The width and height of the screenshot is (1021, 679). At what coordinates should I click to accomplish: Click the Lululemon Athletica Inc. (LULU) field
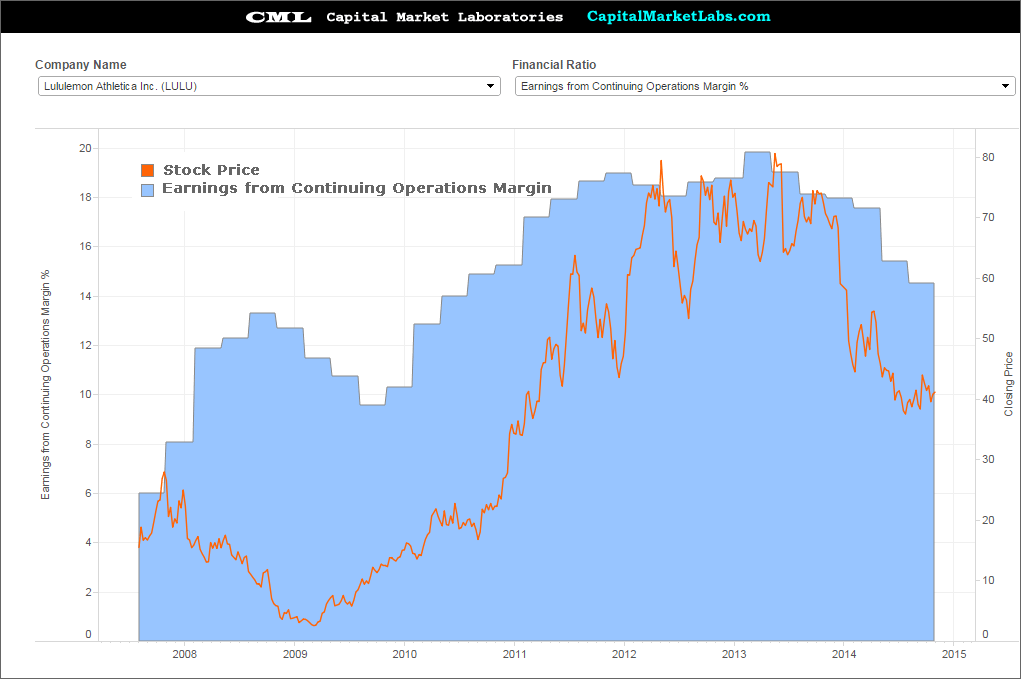pyautogui.click(x=269, y=86)
